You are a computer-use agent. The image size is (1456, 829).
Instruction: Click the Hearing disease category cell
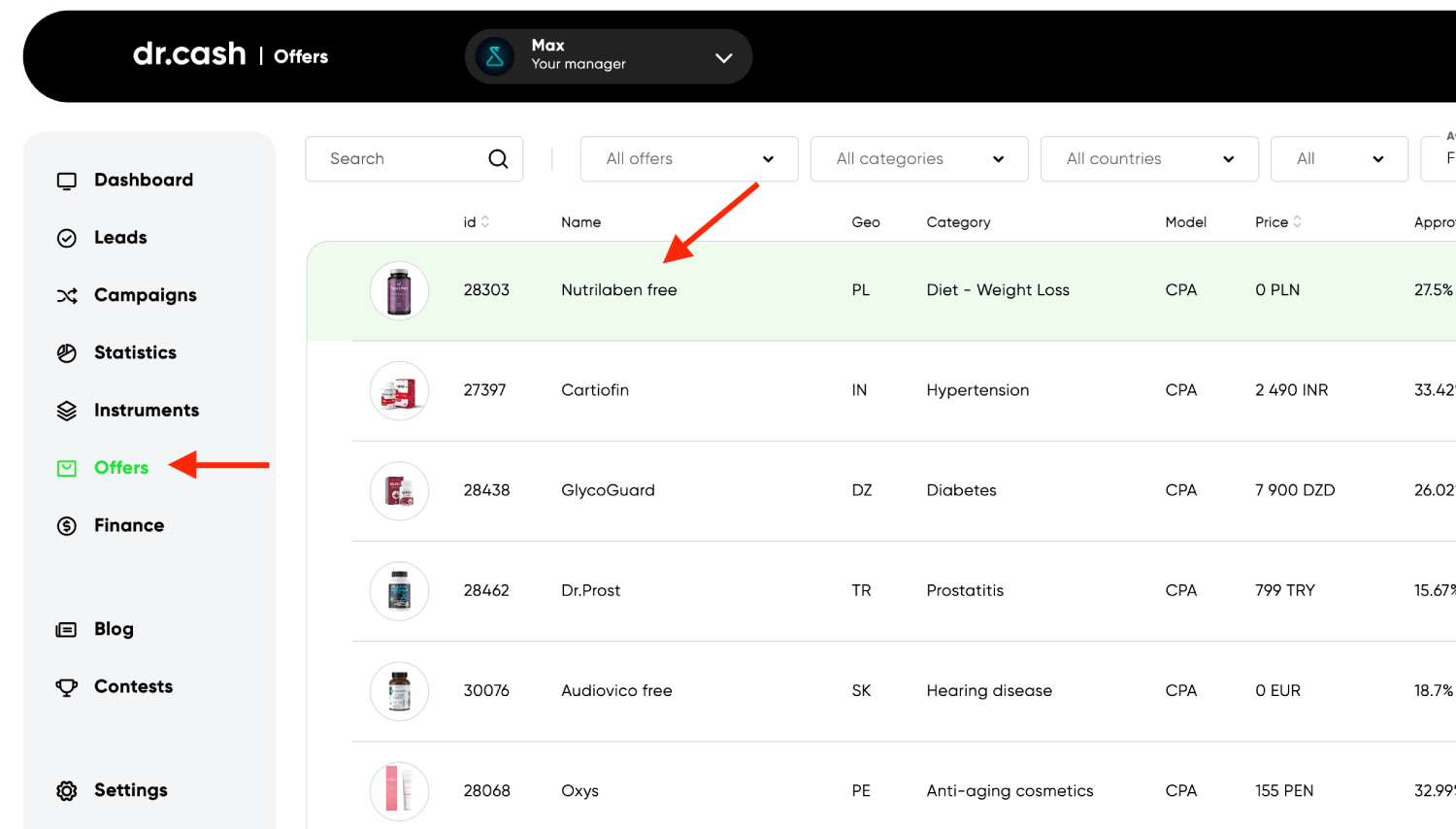point(989,691)
